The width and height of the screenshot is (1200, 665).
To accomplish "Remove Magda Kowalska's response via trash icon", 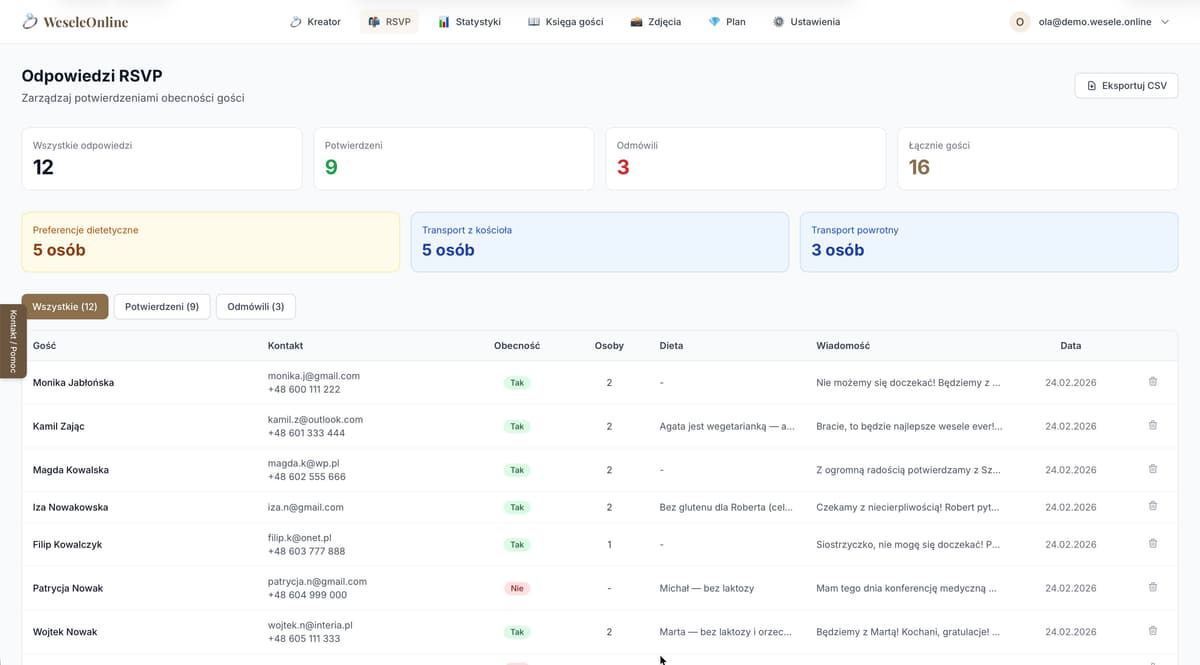I will click(1153, 469).
